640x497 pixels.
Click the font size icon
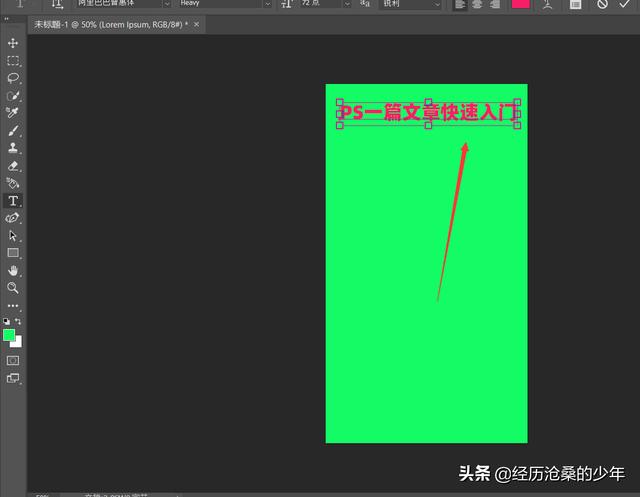[287, 4]
